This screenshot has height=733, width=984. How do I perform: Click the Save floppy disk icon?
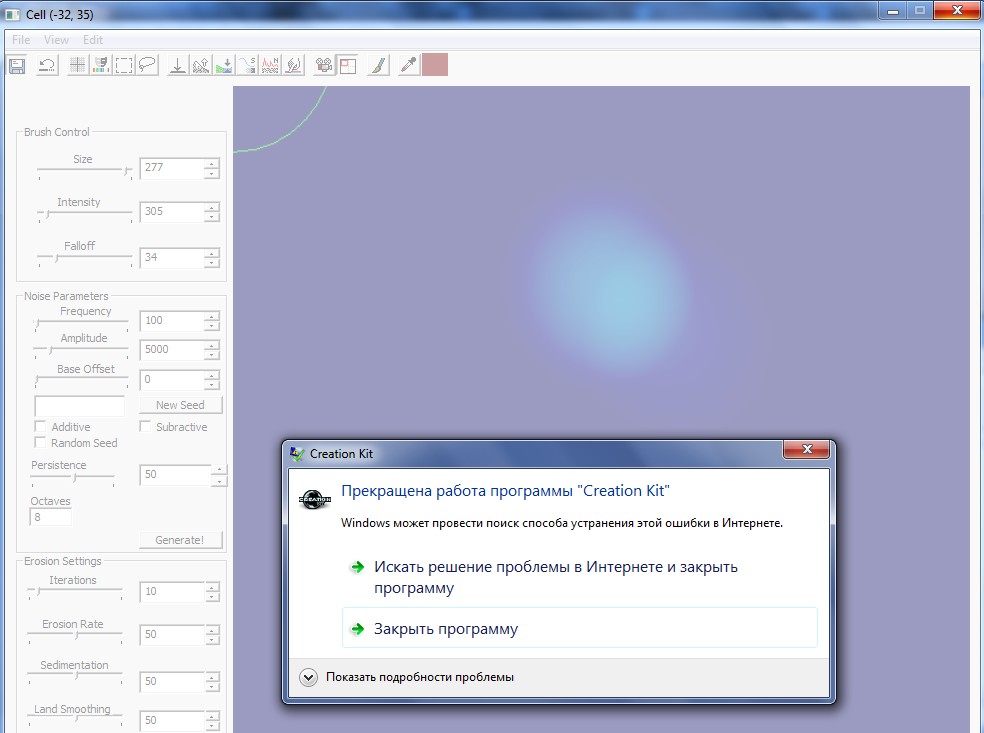tap(17, 65)
